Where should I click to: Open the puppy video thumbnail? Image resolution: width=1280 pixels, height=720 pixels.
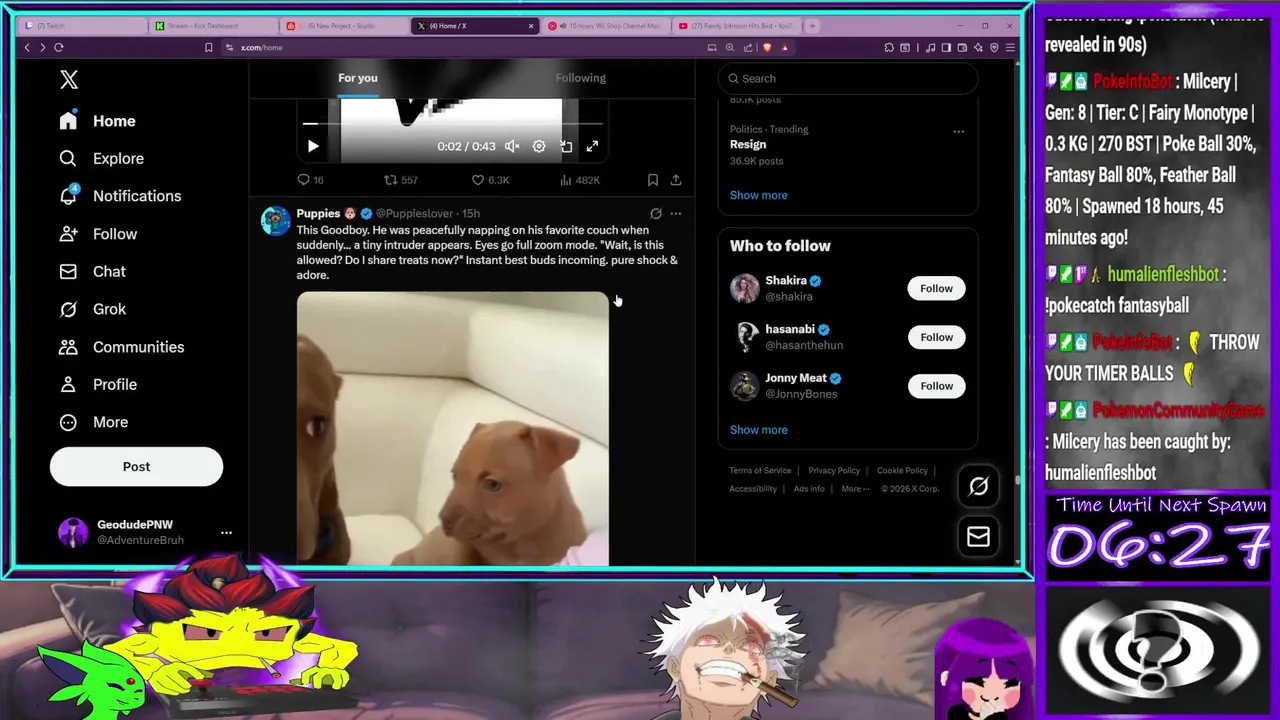[x=452, y=429]
